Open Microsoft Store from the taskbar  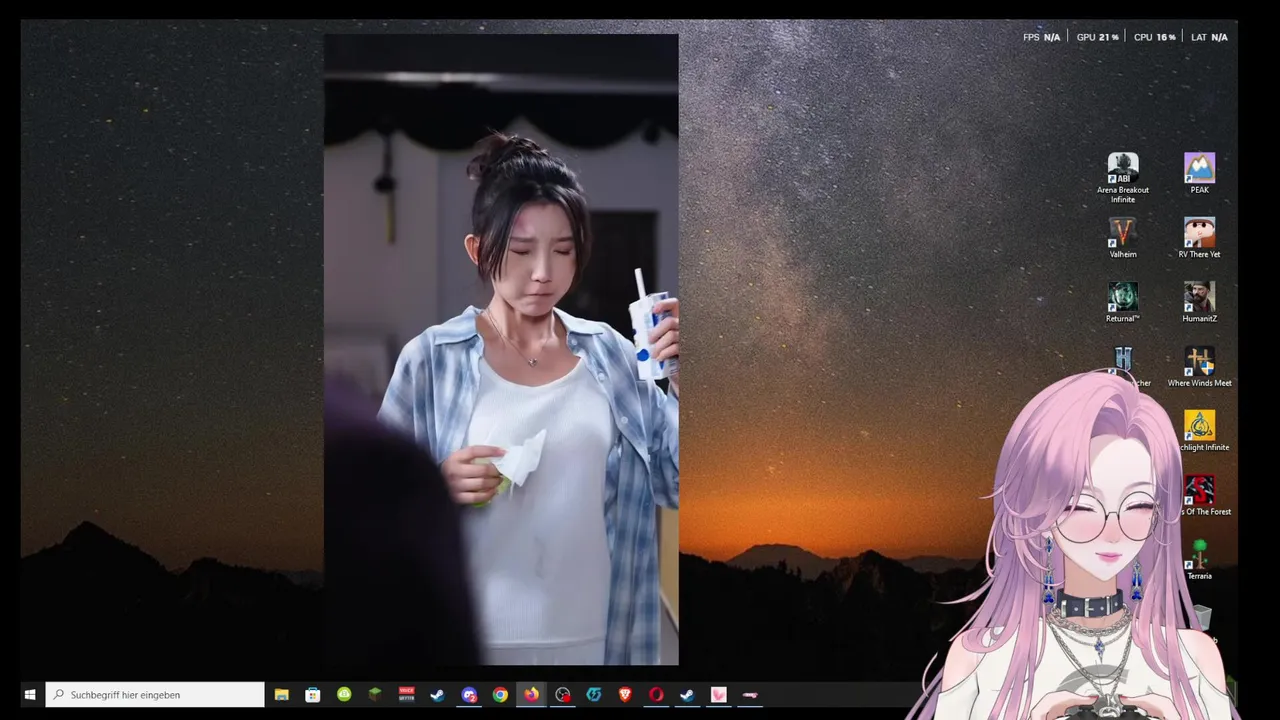click(x=313, y=695)
